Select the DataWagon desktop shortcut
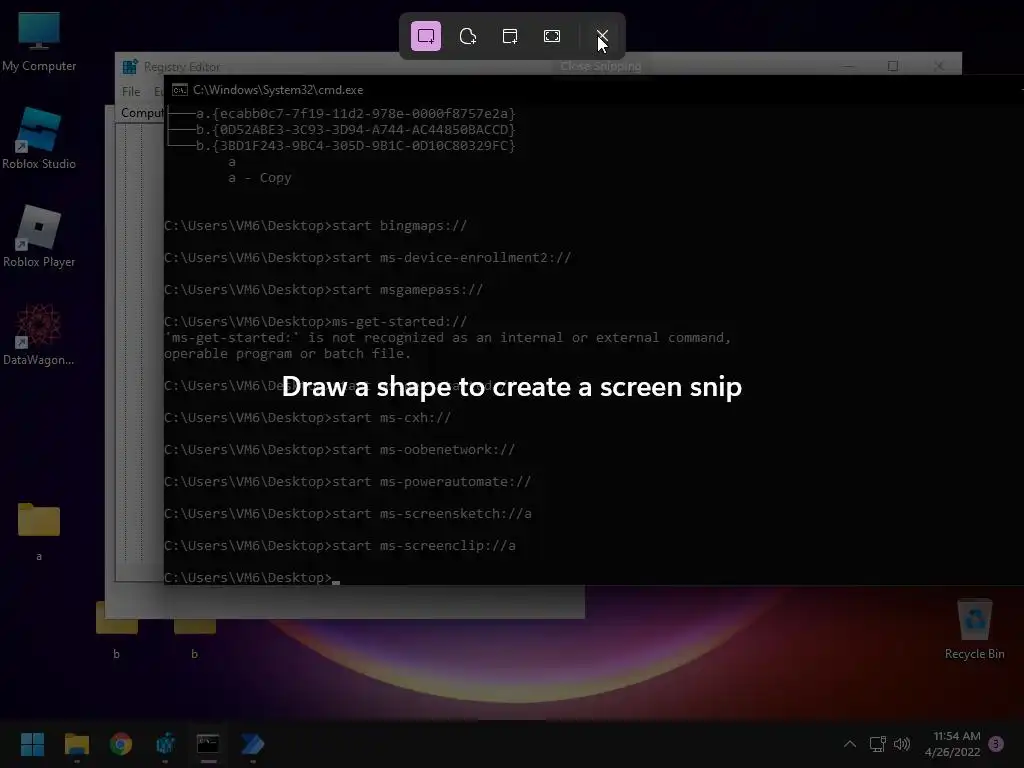This screenshot has height=768, width=1024. 39,335
